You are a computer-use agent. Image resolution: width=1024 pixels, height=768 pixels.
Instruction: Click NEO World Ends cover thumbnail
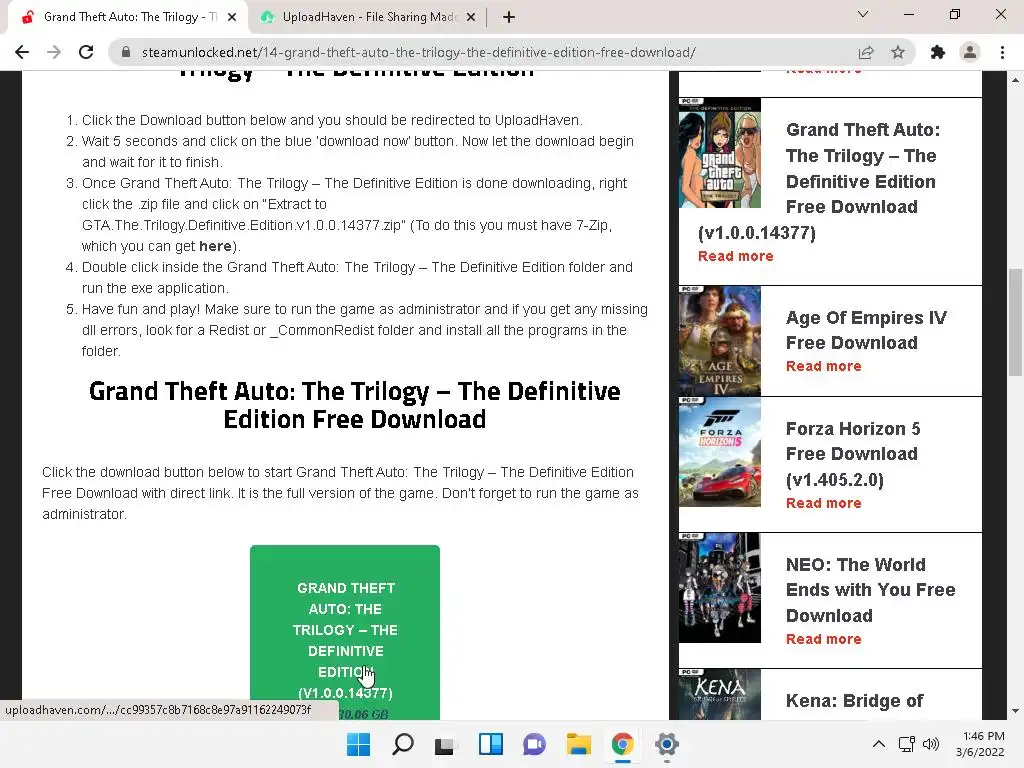720,588
